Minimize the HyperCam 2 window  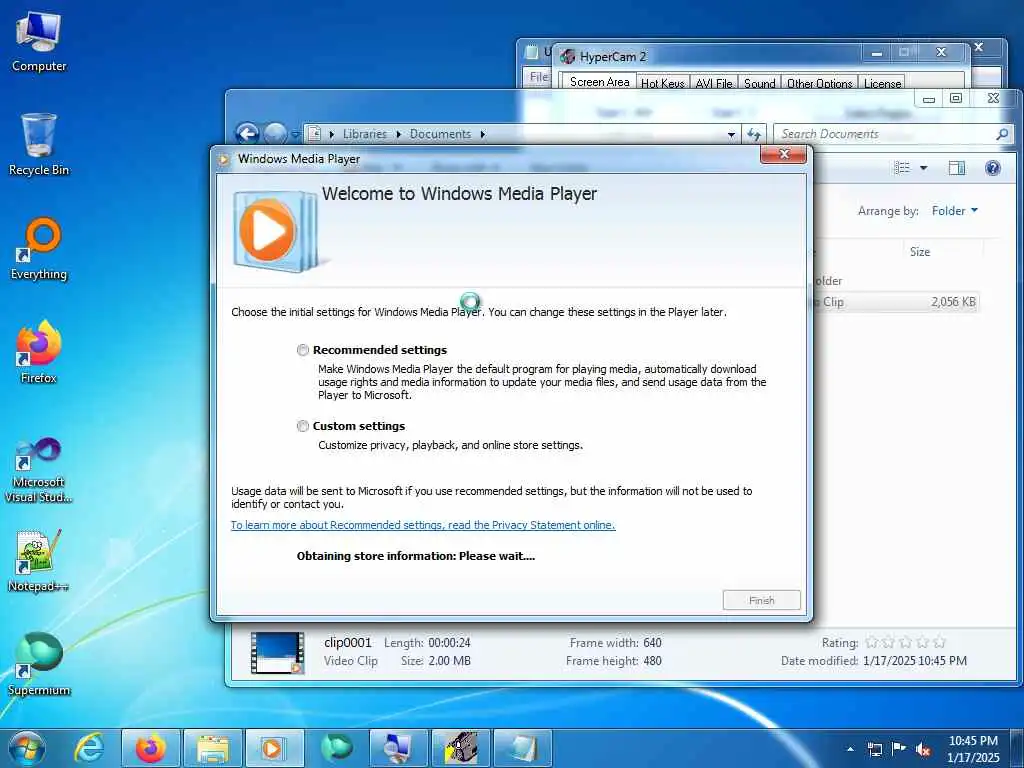click(876, 53)
